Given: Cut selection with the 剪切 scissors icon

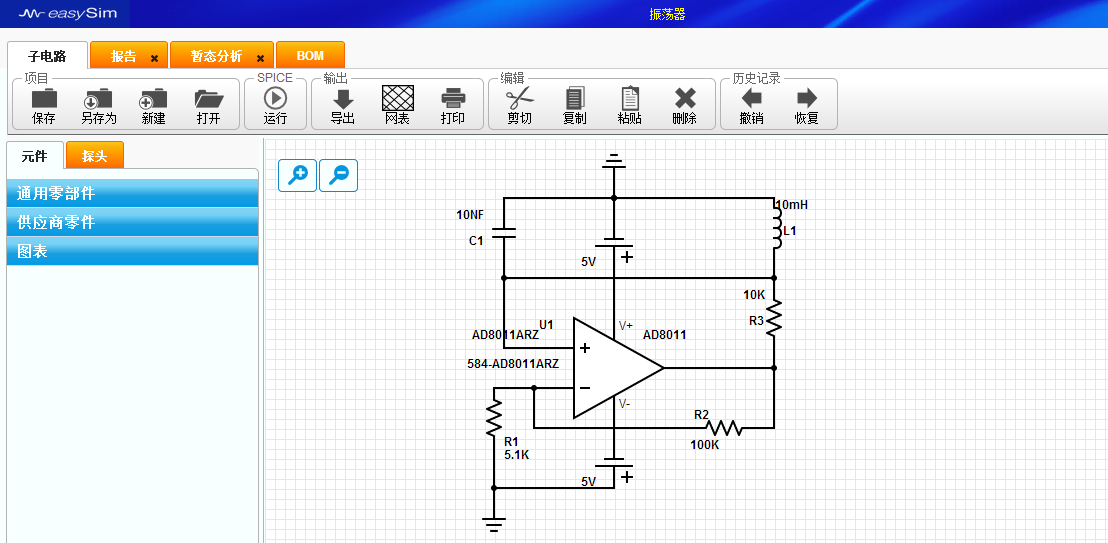Looking at the screenshot, I should 519,98.
